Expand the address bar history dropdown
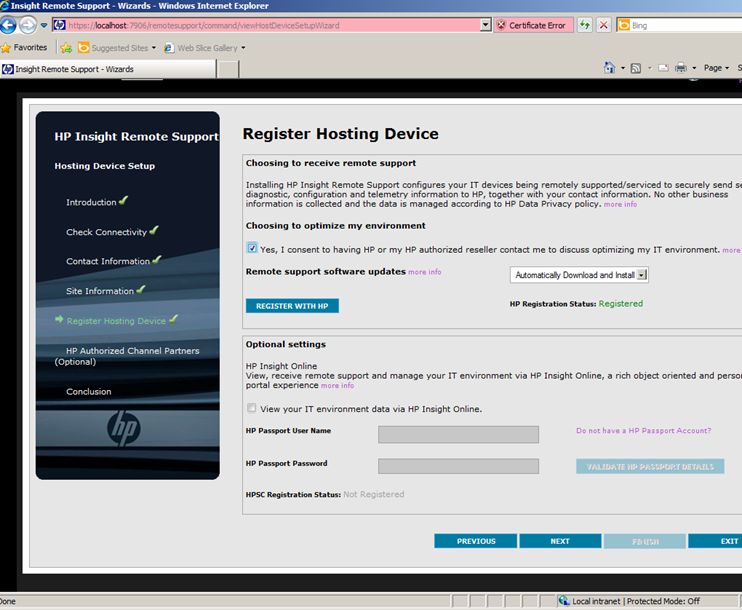 tap(485, 25)
